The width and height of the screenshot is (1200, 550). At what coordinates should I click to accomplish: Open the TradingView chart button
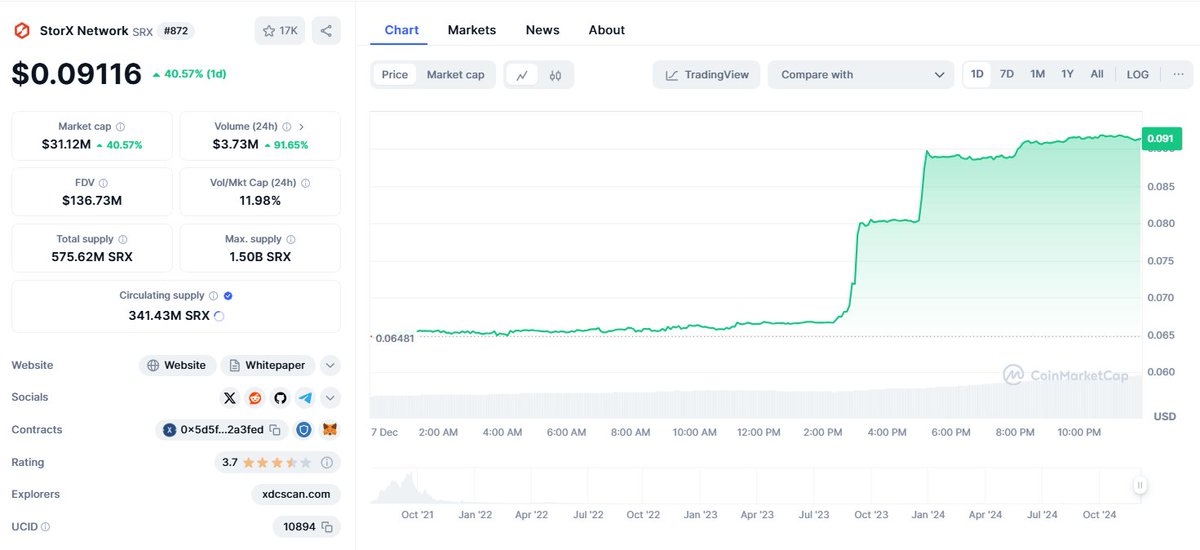point(707,75)
